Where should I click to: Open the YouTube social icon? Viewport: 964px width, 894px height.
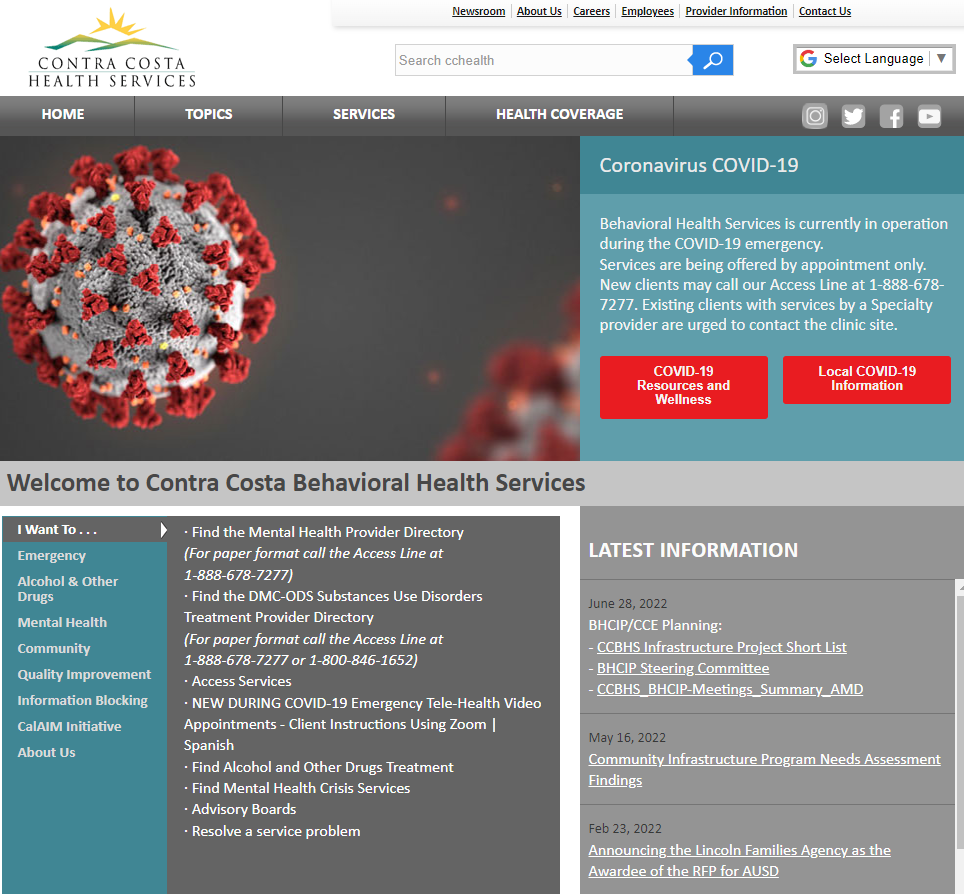click(929, 116)
